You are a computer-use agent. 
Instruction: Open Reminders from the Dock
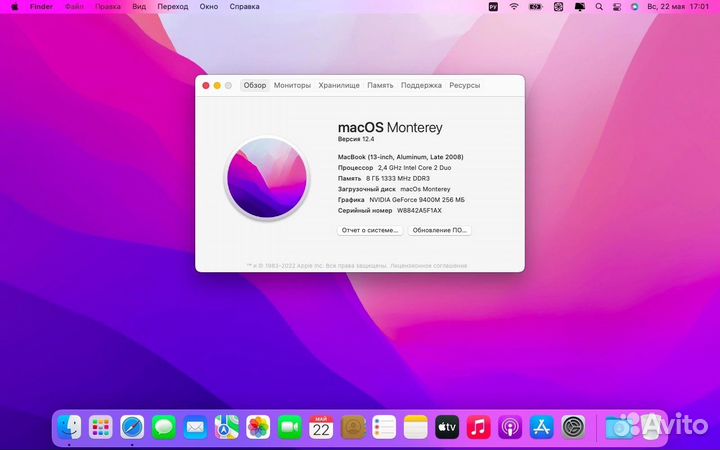(384, 427)
